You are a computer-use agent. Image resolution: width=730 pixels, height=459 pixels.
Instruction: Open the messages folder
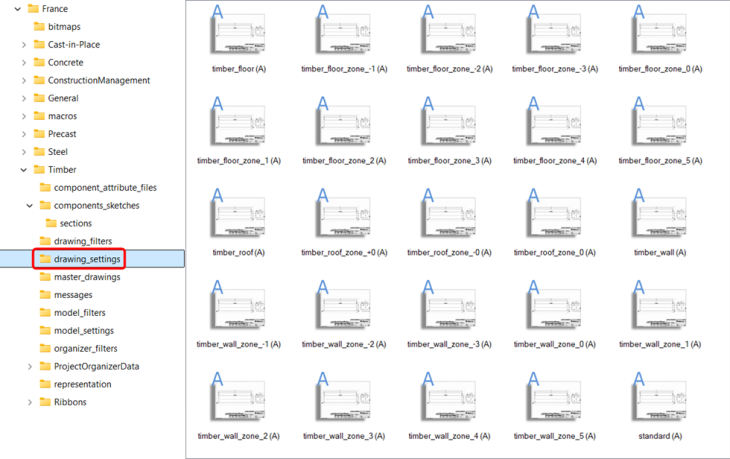[66, 295]
